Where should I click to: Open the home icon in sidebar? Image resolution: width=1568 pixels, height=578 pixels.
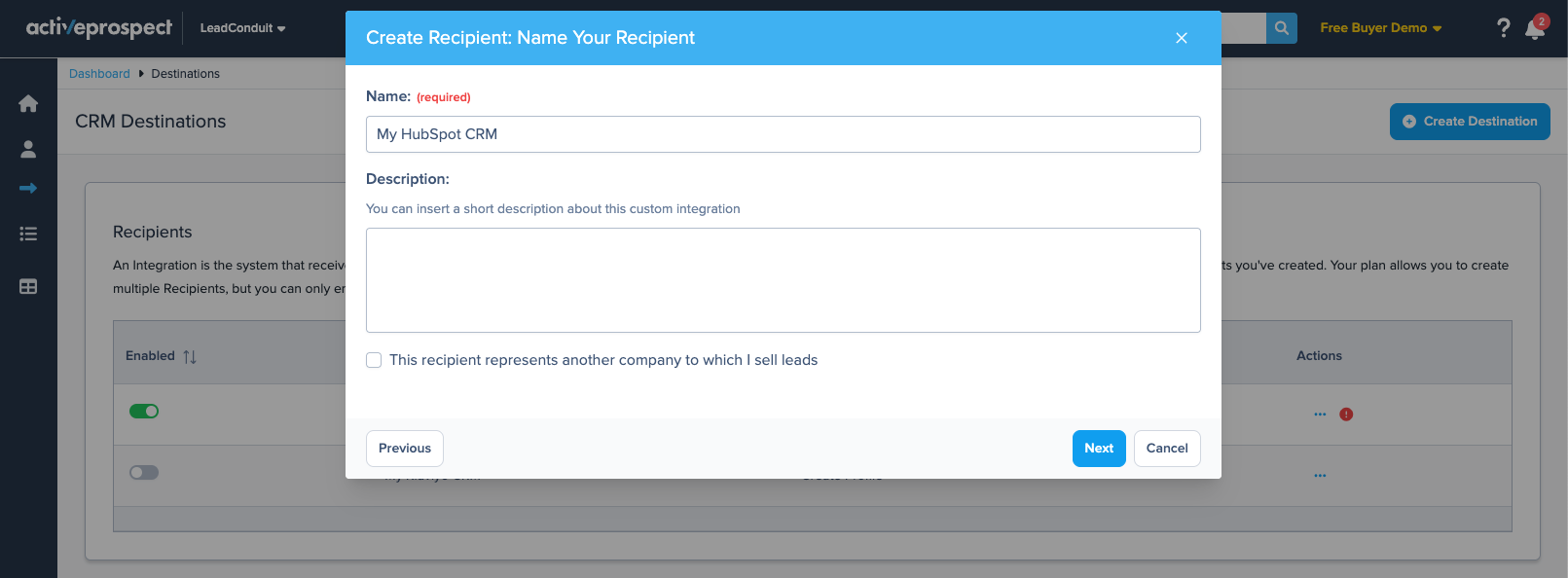pos(28,103)
